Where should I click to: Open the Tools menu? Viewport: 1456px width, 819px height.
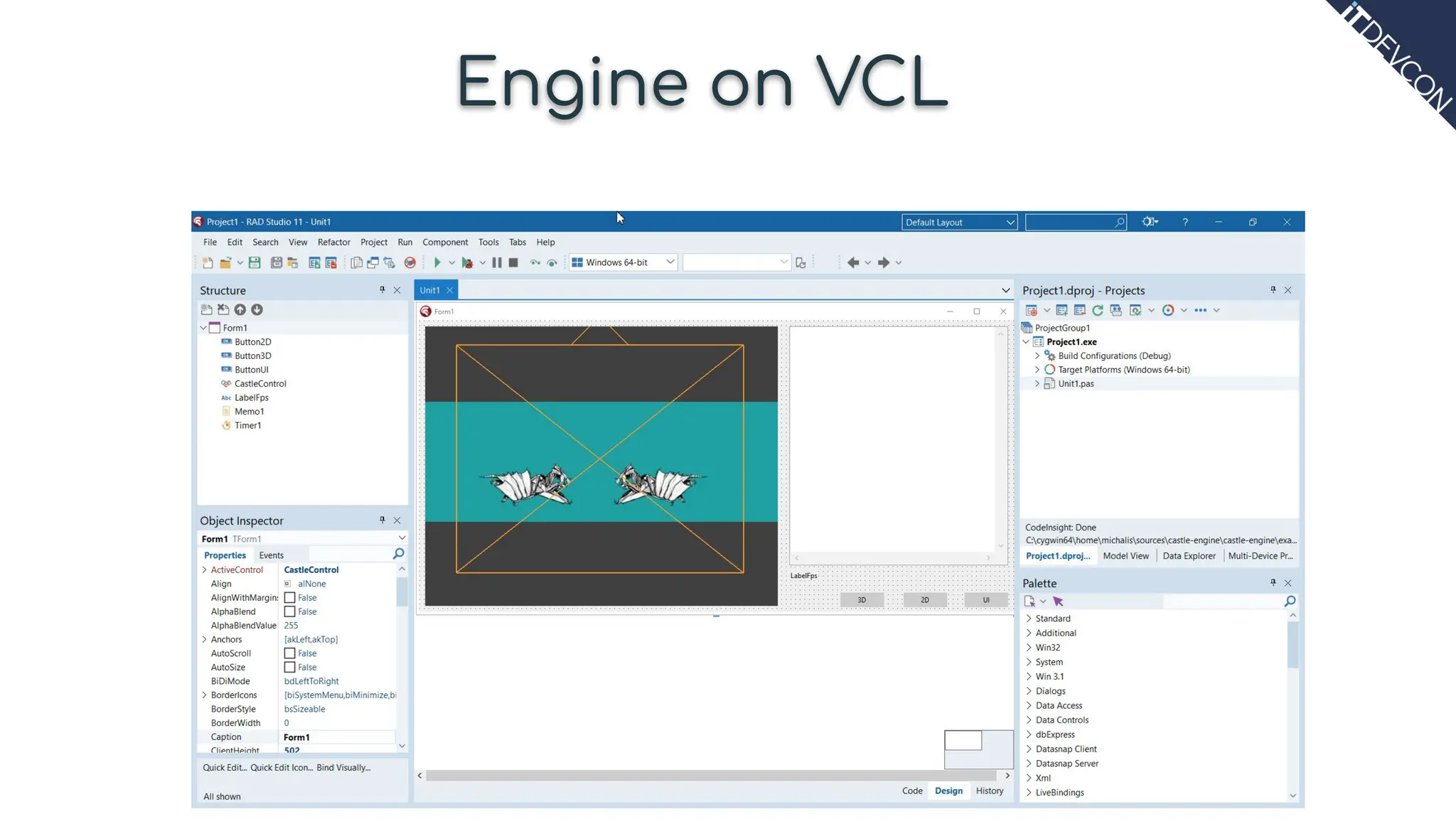(x=488, y=242)
